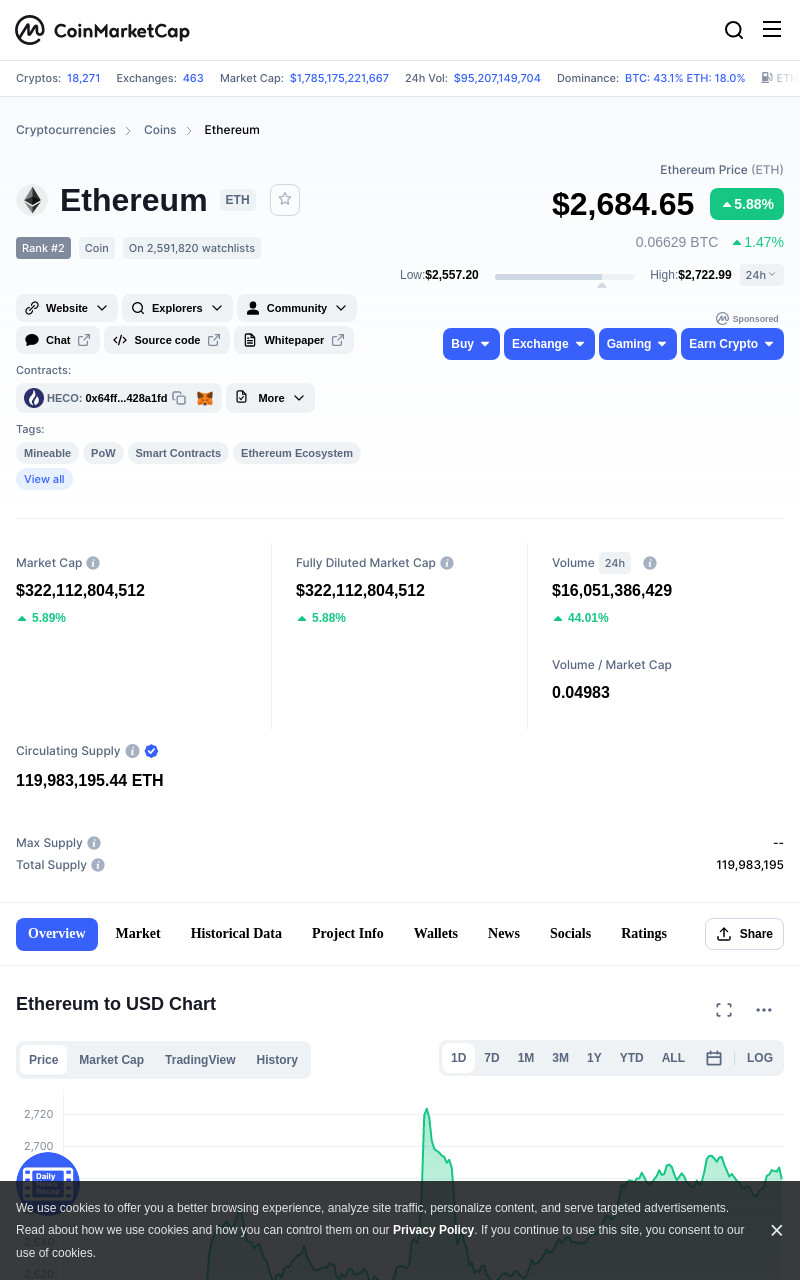Screen dimensions: 800x1280
Task: Select the 1D chart range
Action: click(459, 1058)
